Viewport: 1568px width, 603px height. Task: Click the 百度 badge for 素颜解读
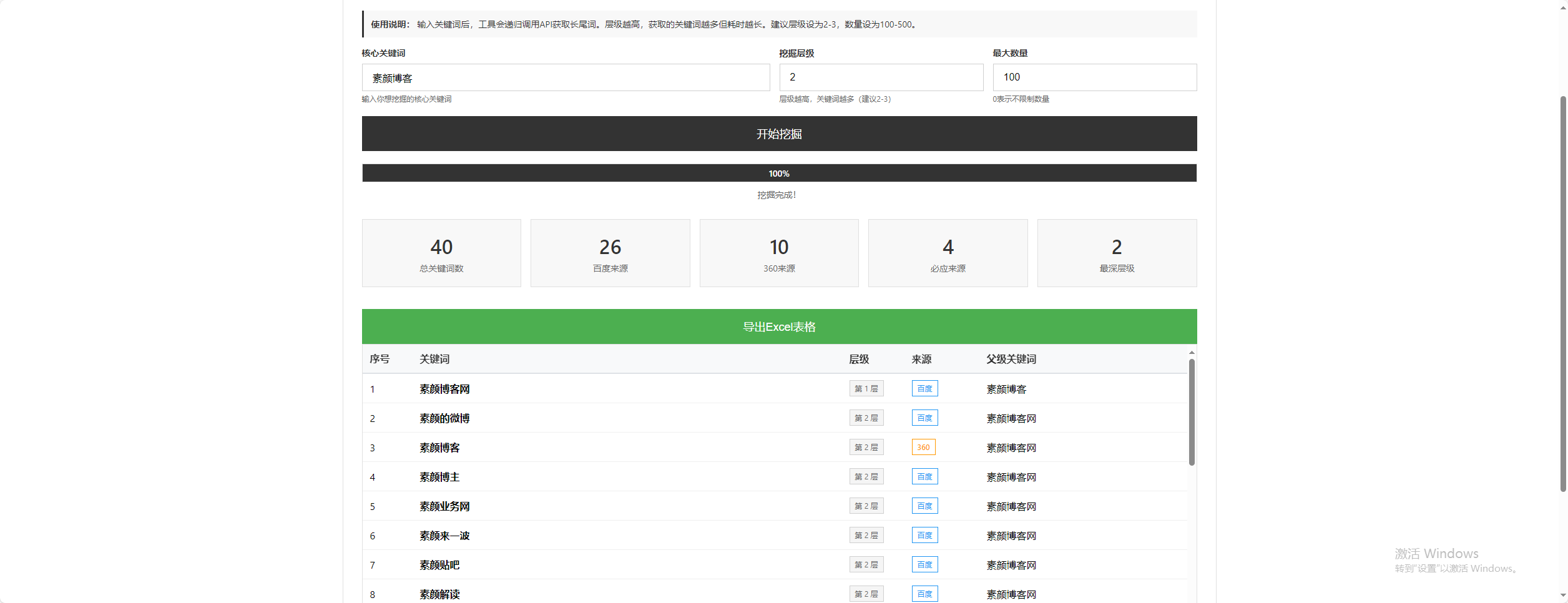pos(924,594)
